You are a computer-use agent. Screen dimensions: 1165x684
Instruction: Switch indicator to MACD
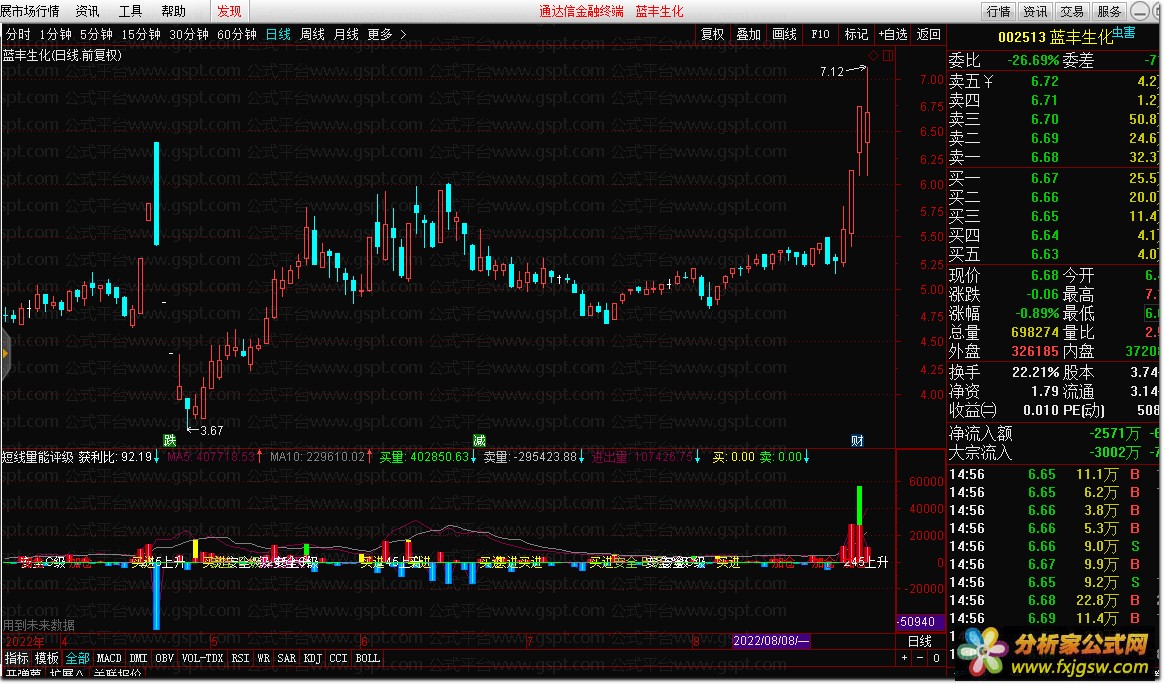[x=109, y=659]
